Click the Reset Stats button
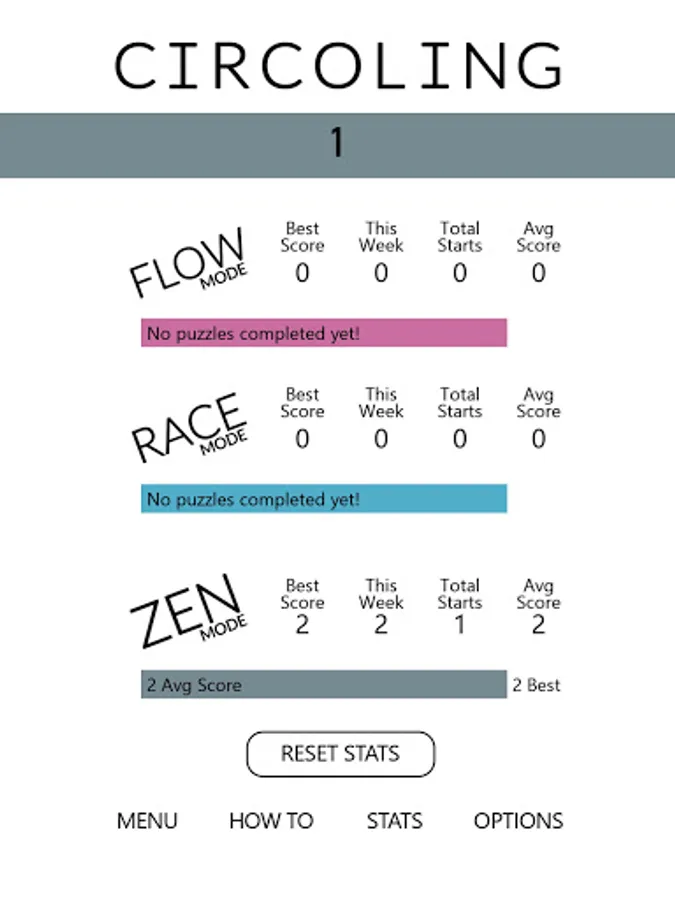Viewport: 675px width, 900px height. click(340, 754)
